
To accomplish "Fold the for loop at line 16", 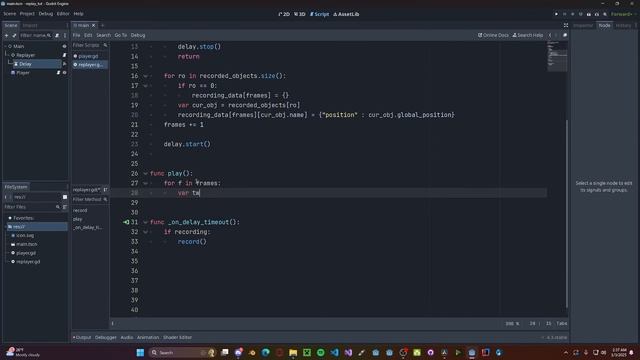I will tap(146, 76).
